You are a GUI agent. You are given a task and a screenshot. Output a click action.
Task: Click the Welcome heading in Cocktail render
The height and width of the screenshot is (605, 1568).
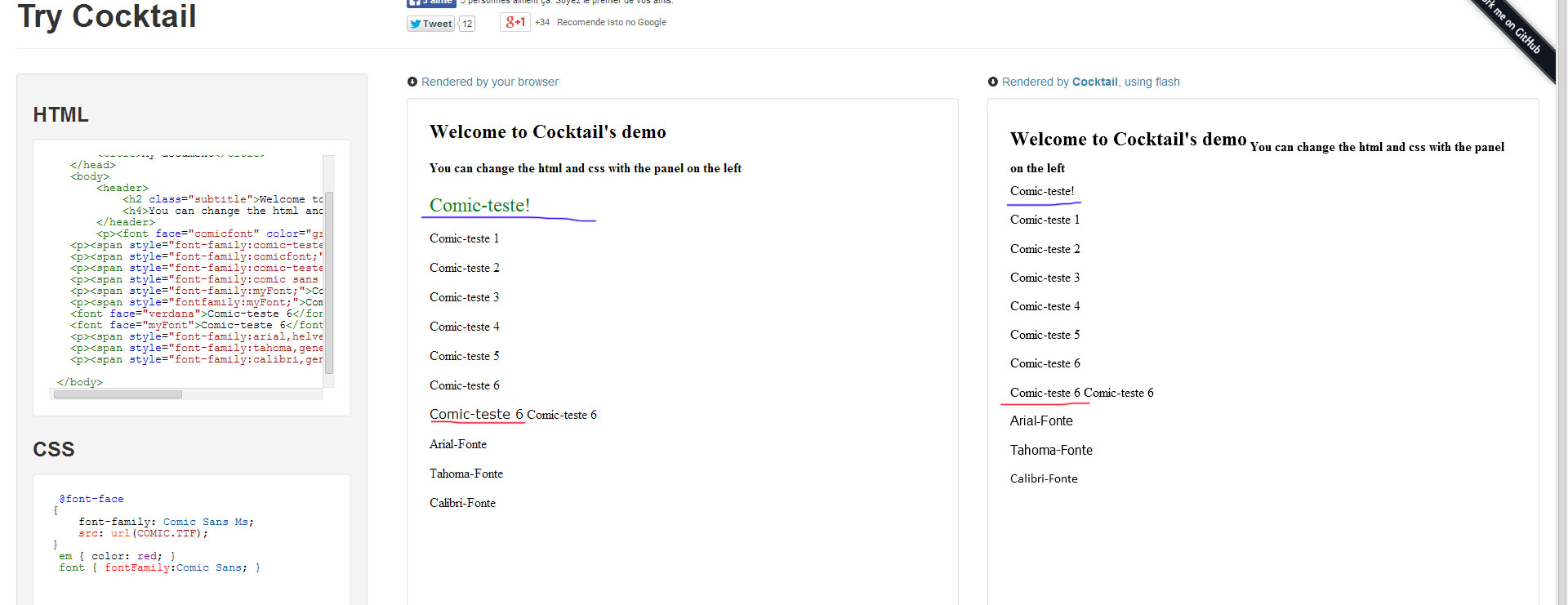click(x=1129, y=140)
